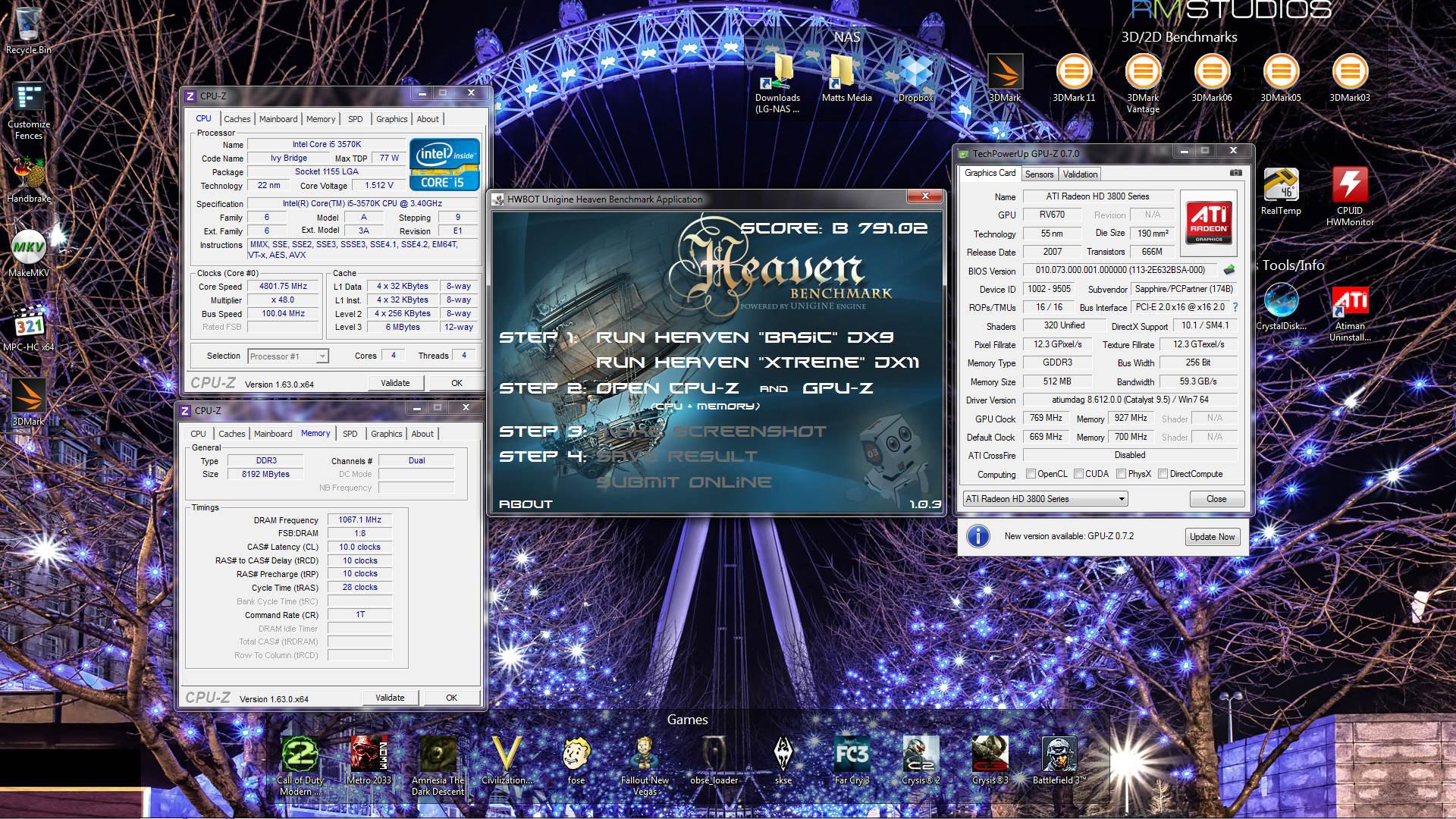Open CrystalDisk icon

pos(1281,307)
